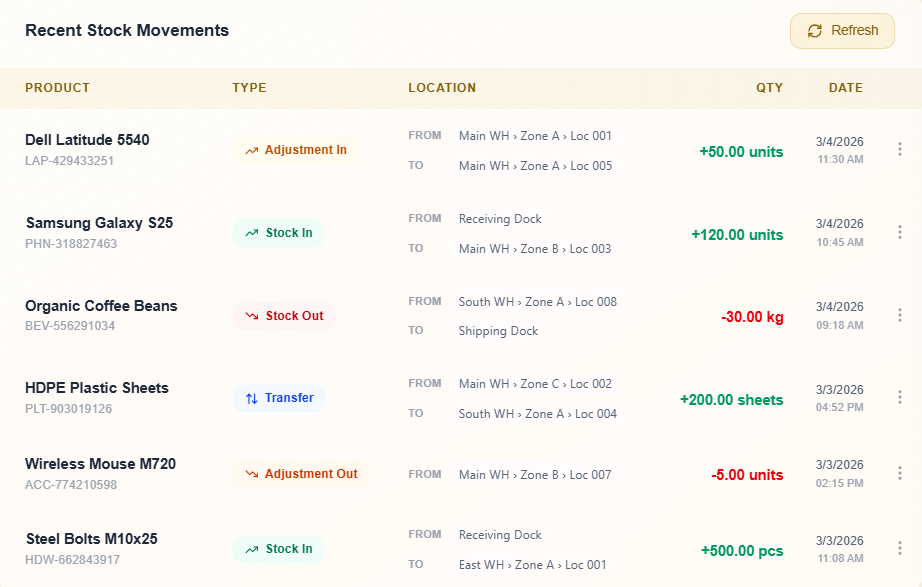Click the 11:08 AM timestamp
922x587 pixels.
tap(840, 558)
